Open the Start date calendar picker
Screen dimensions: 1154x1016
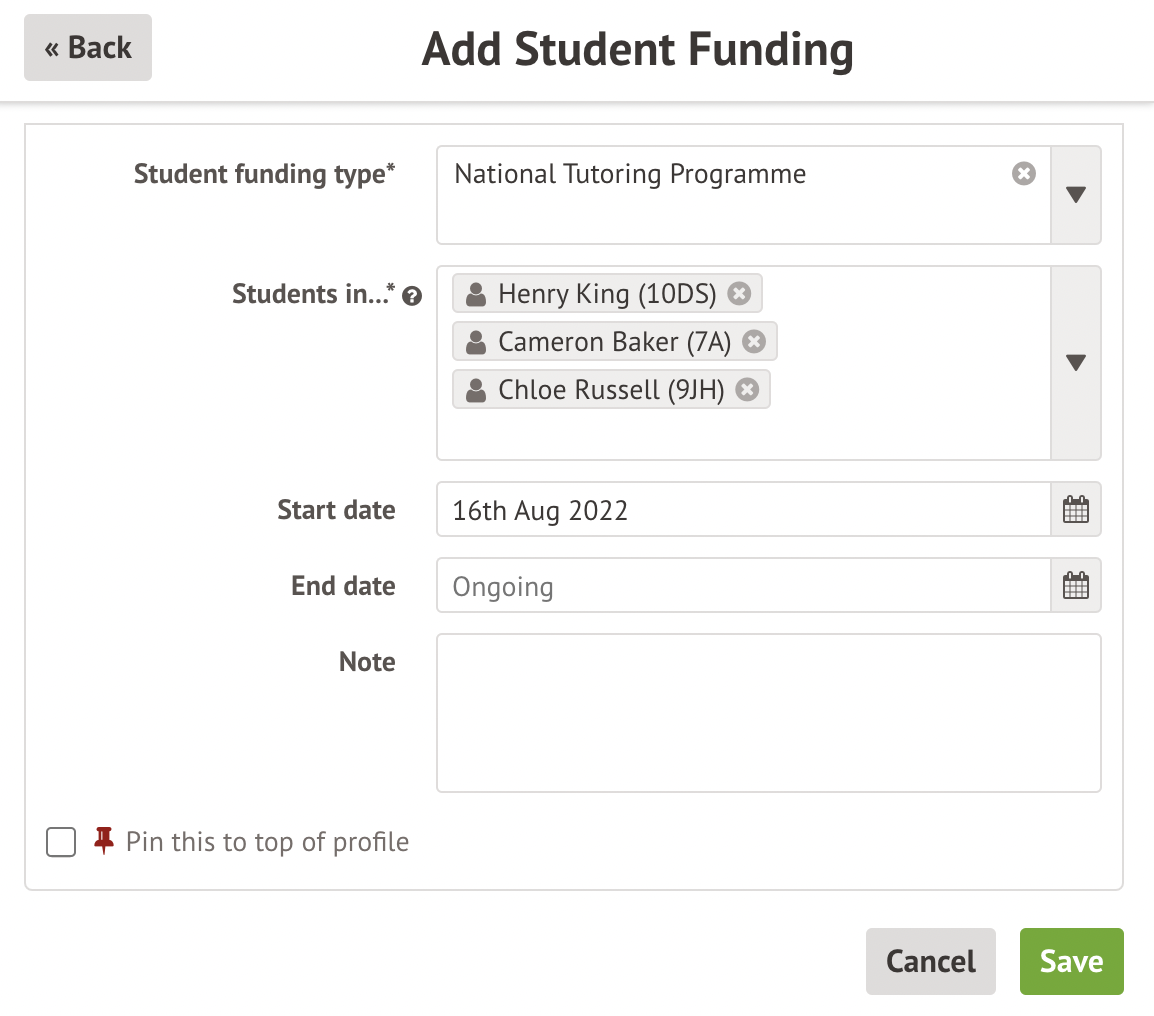point(1075,510)
